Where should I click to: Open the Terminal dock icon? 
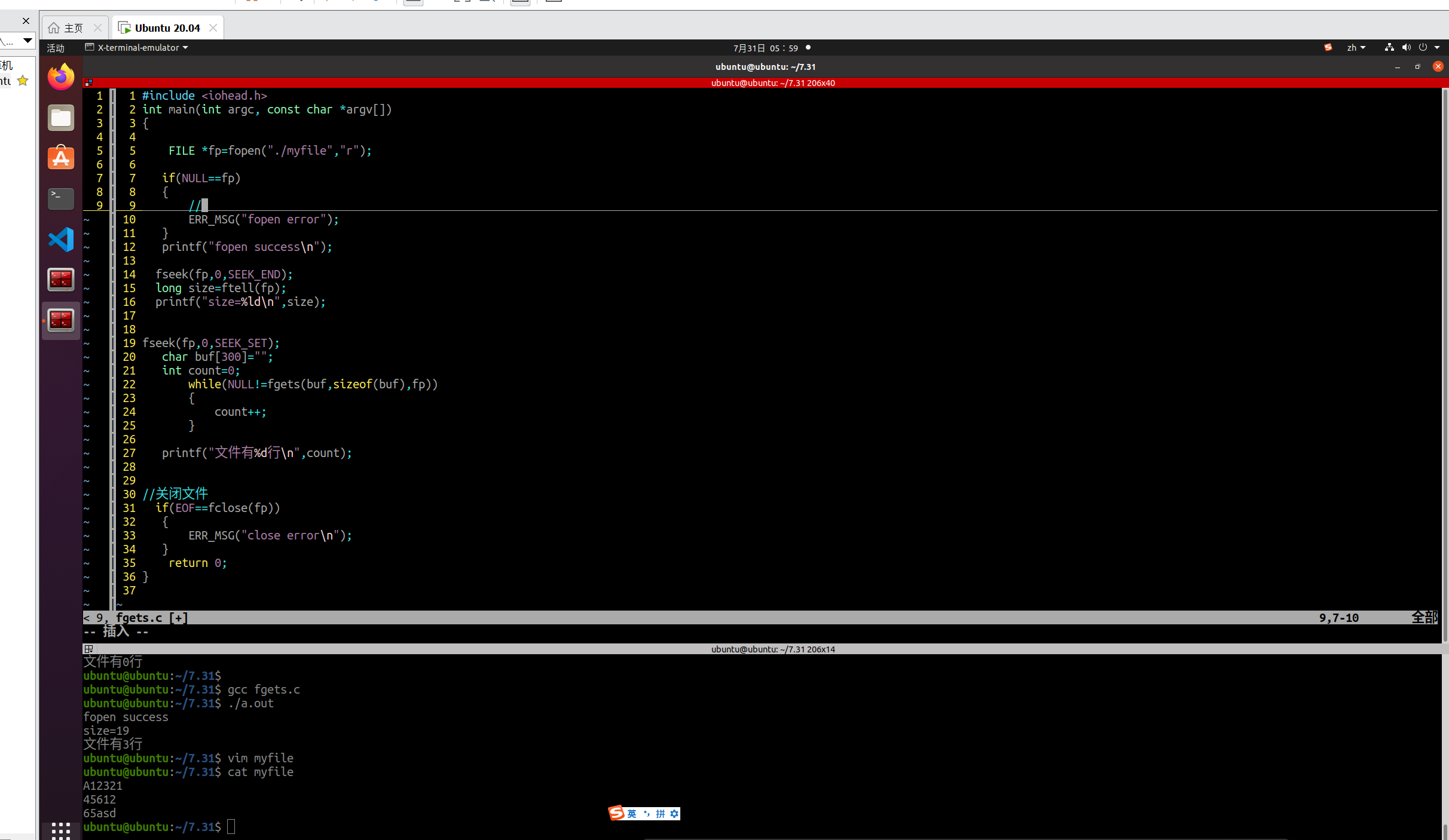click(x=61, y=198)
